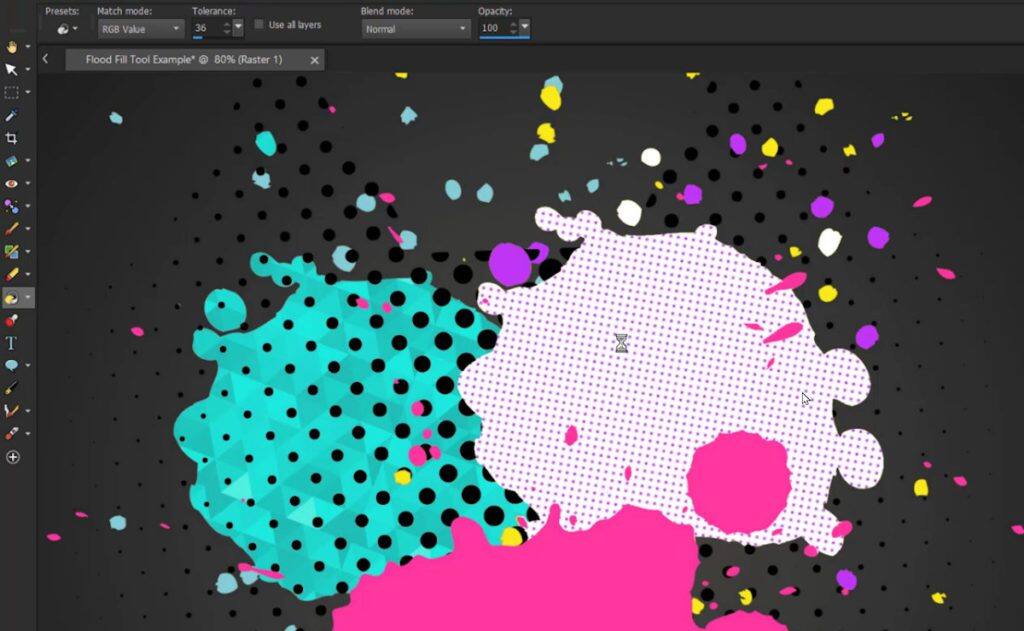Close the Flood Fill Tool Example document
Viewport: 1024px width, 631px height.
313,60
